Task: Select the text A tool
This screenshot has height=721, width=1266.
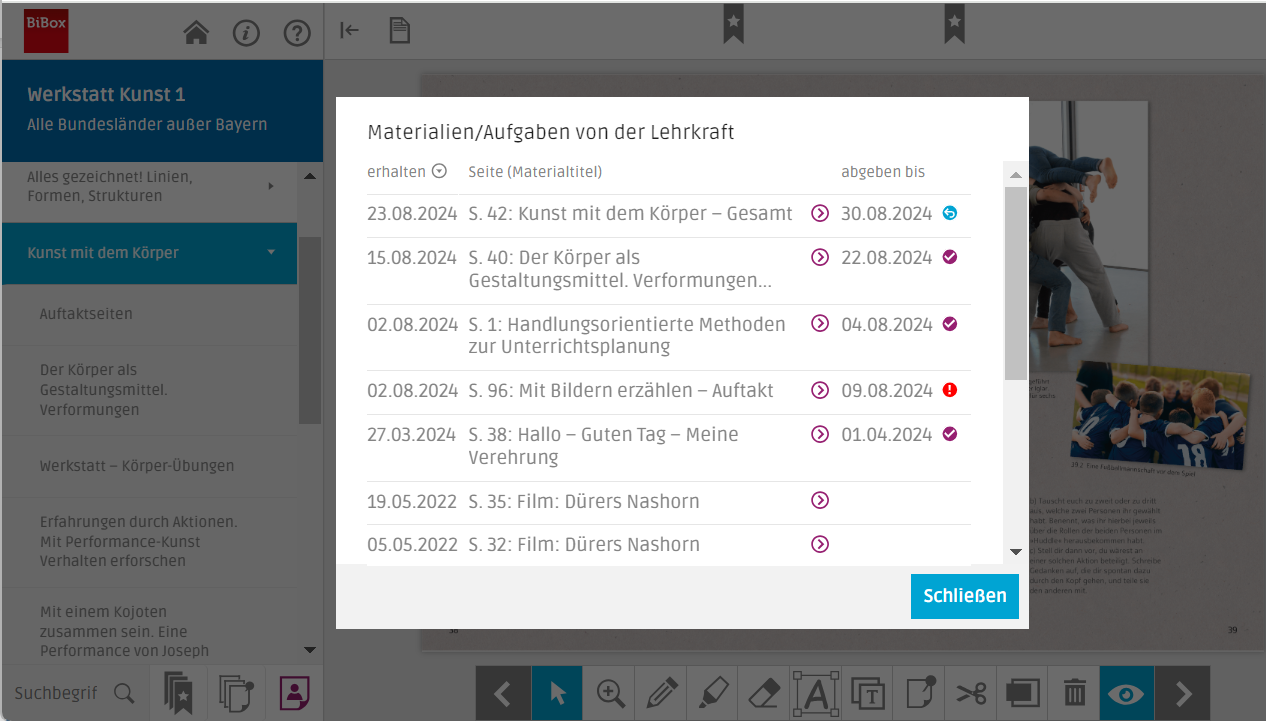Action: (x=816, y=693)
